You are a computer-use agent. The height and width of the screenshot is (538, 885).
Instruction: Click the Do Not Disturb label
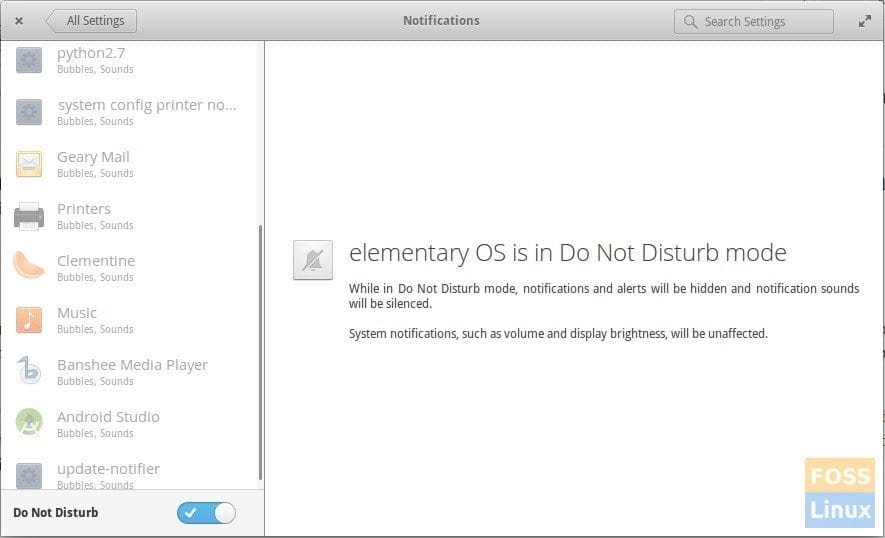tap(56, 513)
